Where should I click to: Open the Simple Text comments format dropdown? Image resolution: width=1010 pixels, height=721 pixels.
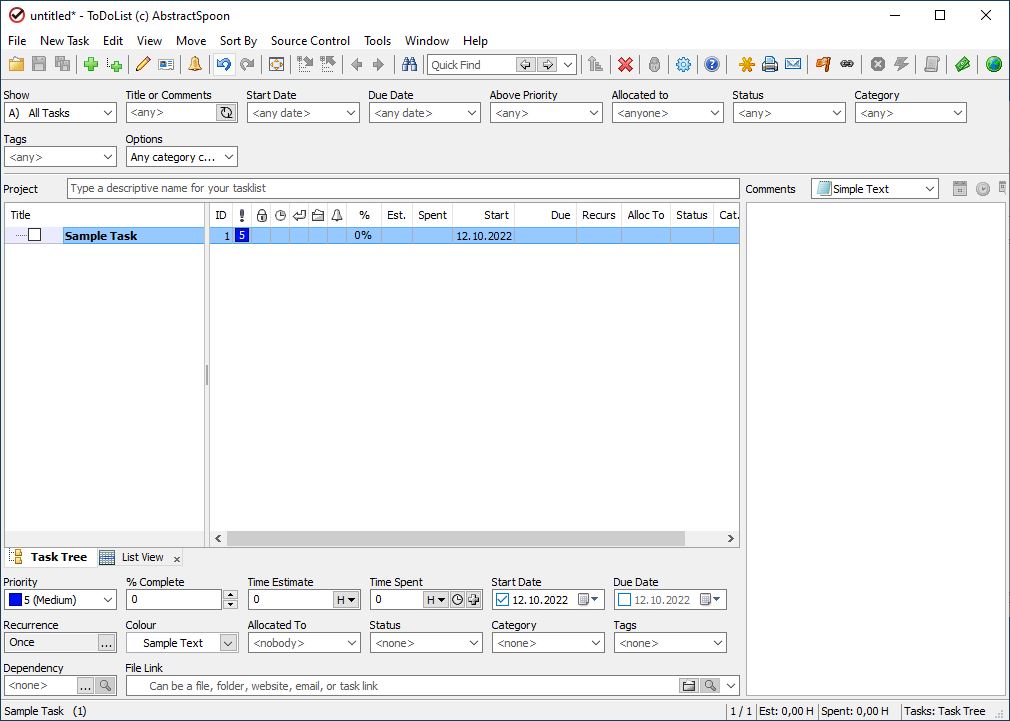875,189
